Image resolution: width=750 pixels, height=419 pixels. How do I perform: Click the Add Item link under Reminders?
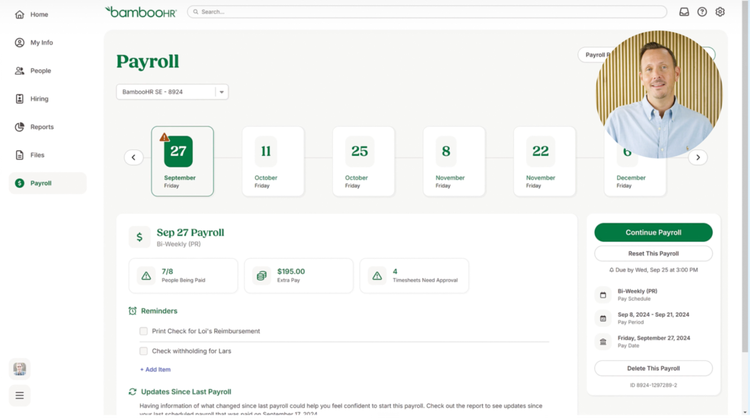[155, 369]
